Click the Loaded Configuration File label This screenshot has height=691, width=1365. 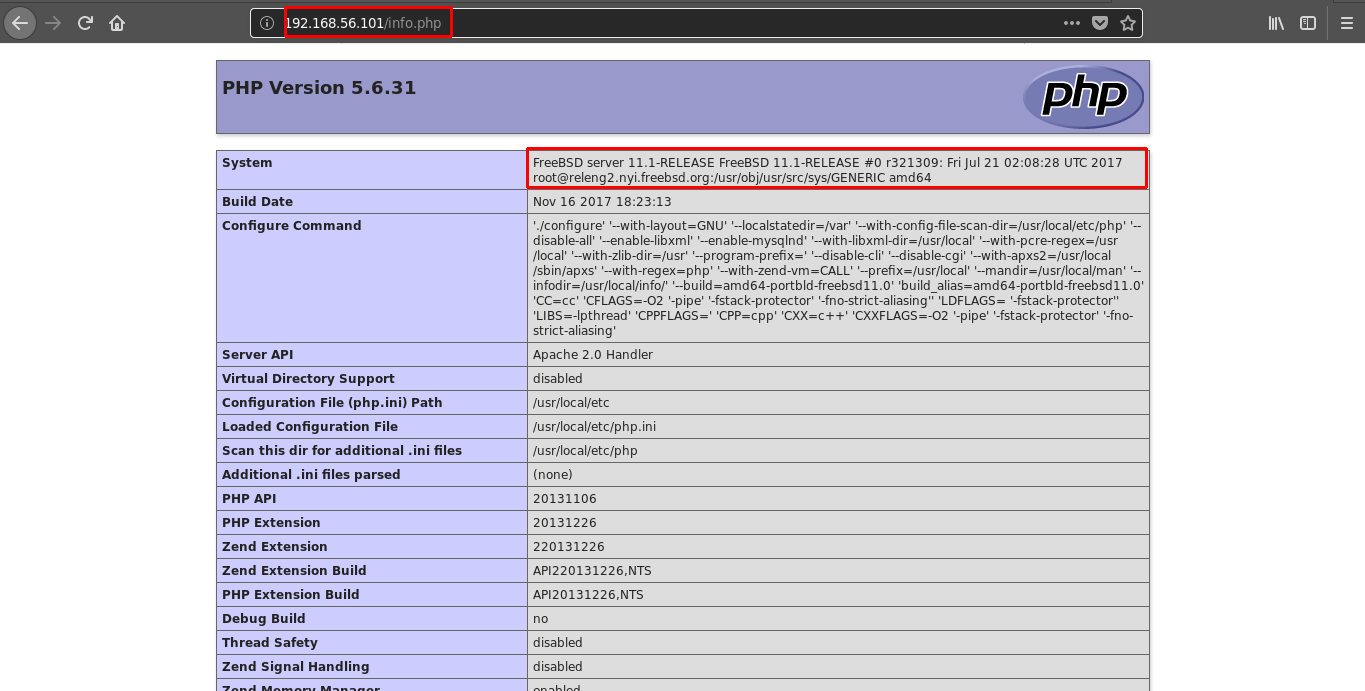coord(310,427)
